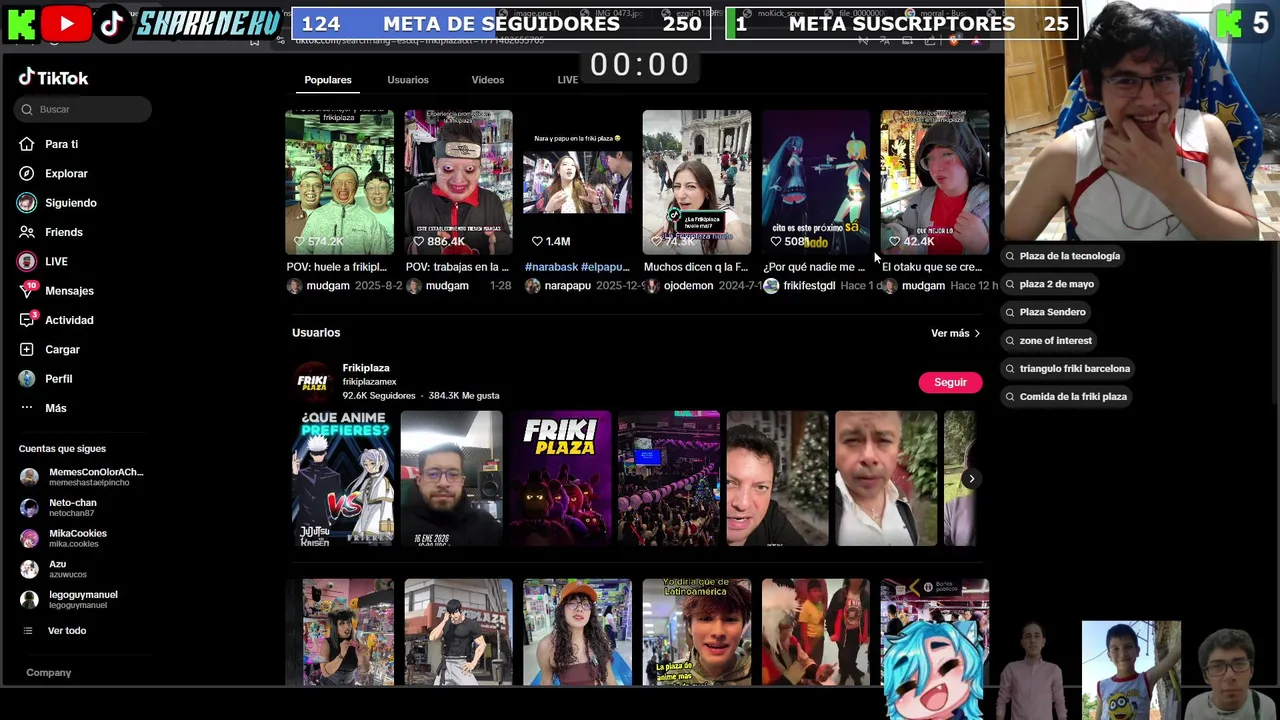Click the compass icon beside Explorar
The width and height of the screenshot is (1280, 720).
[27, 173]
